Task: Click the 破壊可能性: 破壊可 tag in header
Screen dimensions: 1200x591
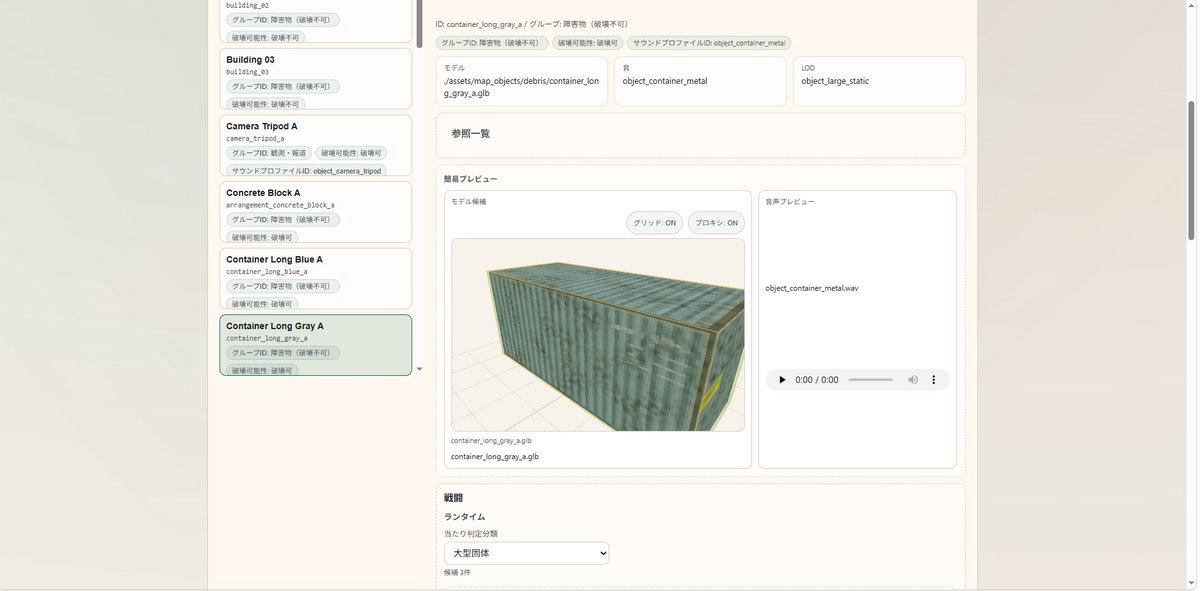Action: (x=588, y=43)
